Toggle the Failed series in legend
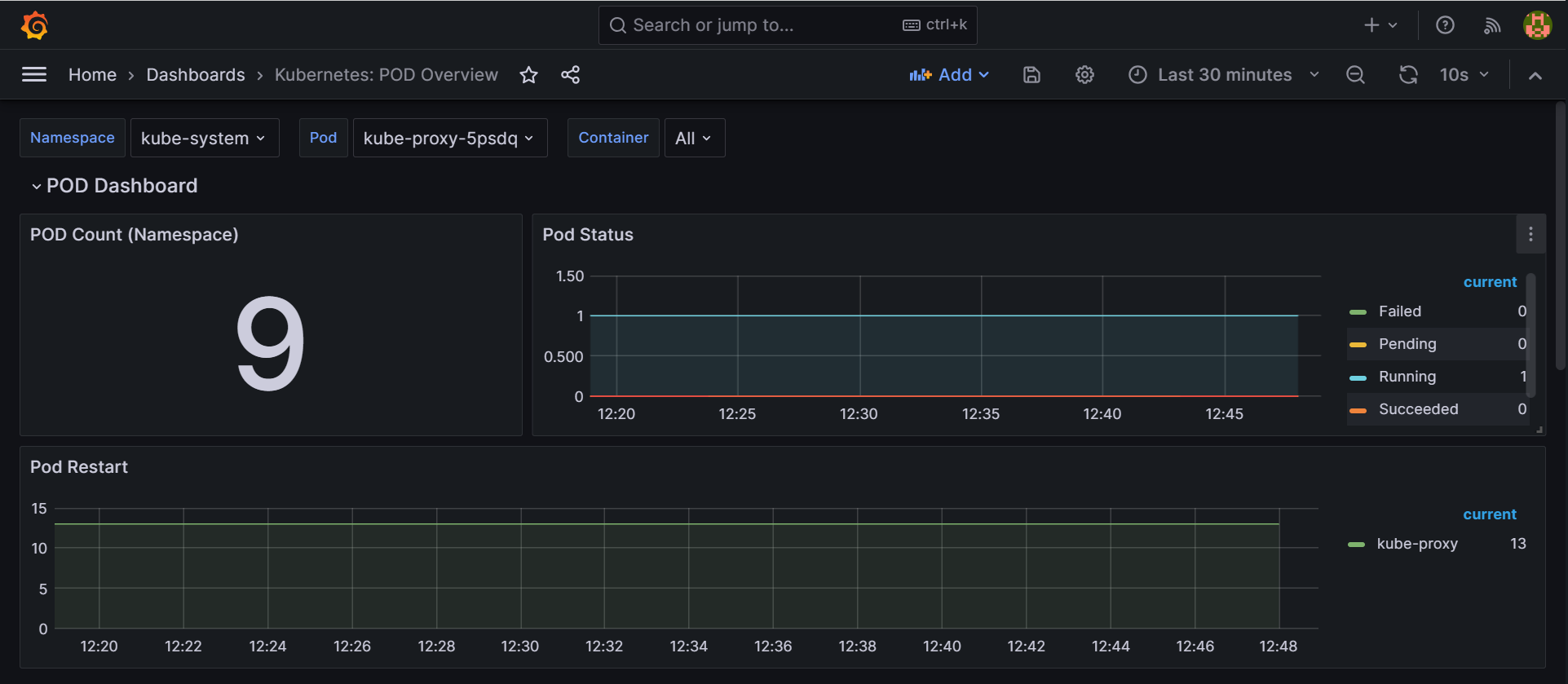Image resolution: width=1568 pixels, height=684 pixels. [1399, 311]
